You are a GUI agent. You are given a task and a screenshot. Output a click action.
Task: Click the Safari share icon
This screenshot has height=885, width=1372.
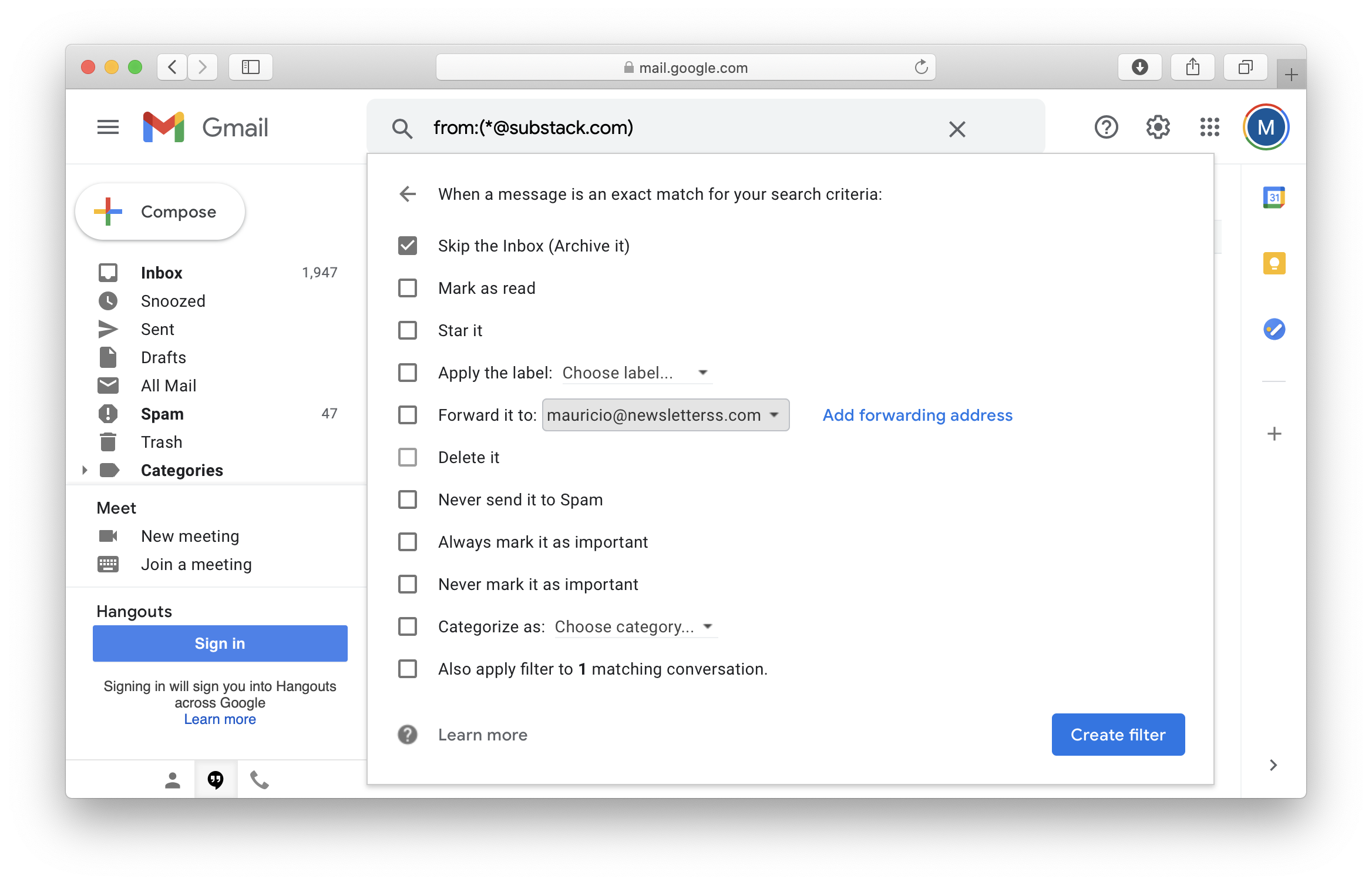pyautogui.click(x=1192, y=67)
